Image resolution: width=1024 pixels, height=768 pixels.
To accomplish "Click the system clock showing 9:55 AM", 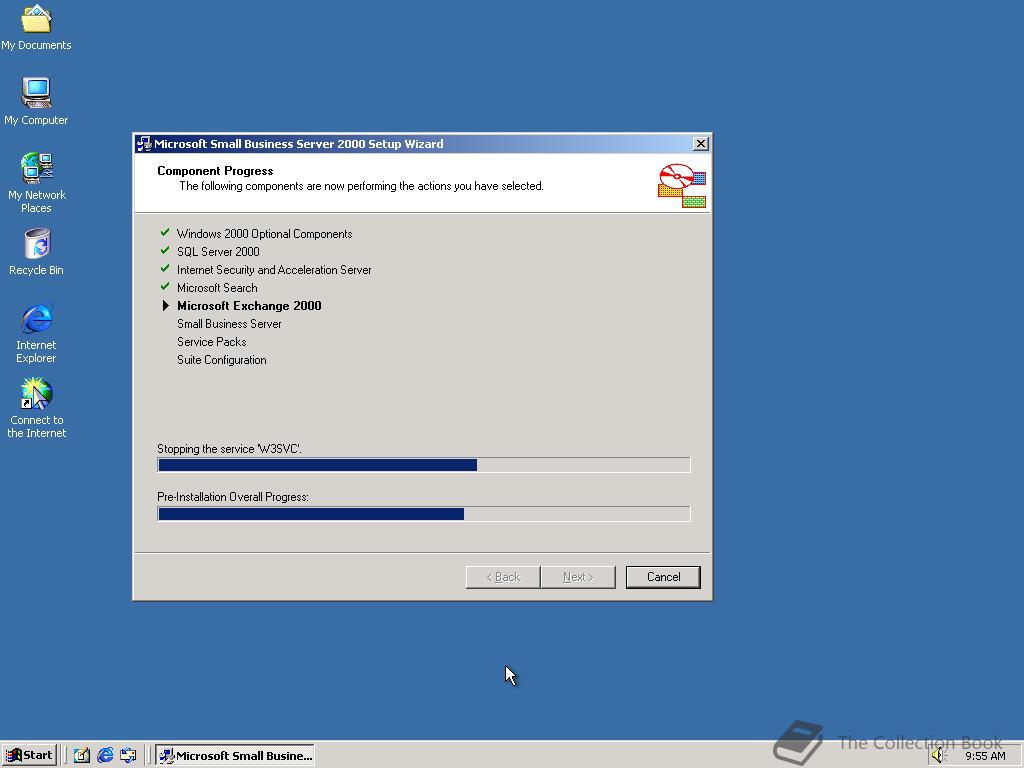I will (x=985, y=756).
